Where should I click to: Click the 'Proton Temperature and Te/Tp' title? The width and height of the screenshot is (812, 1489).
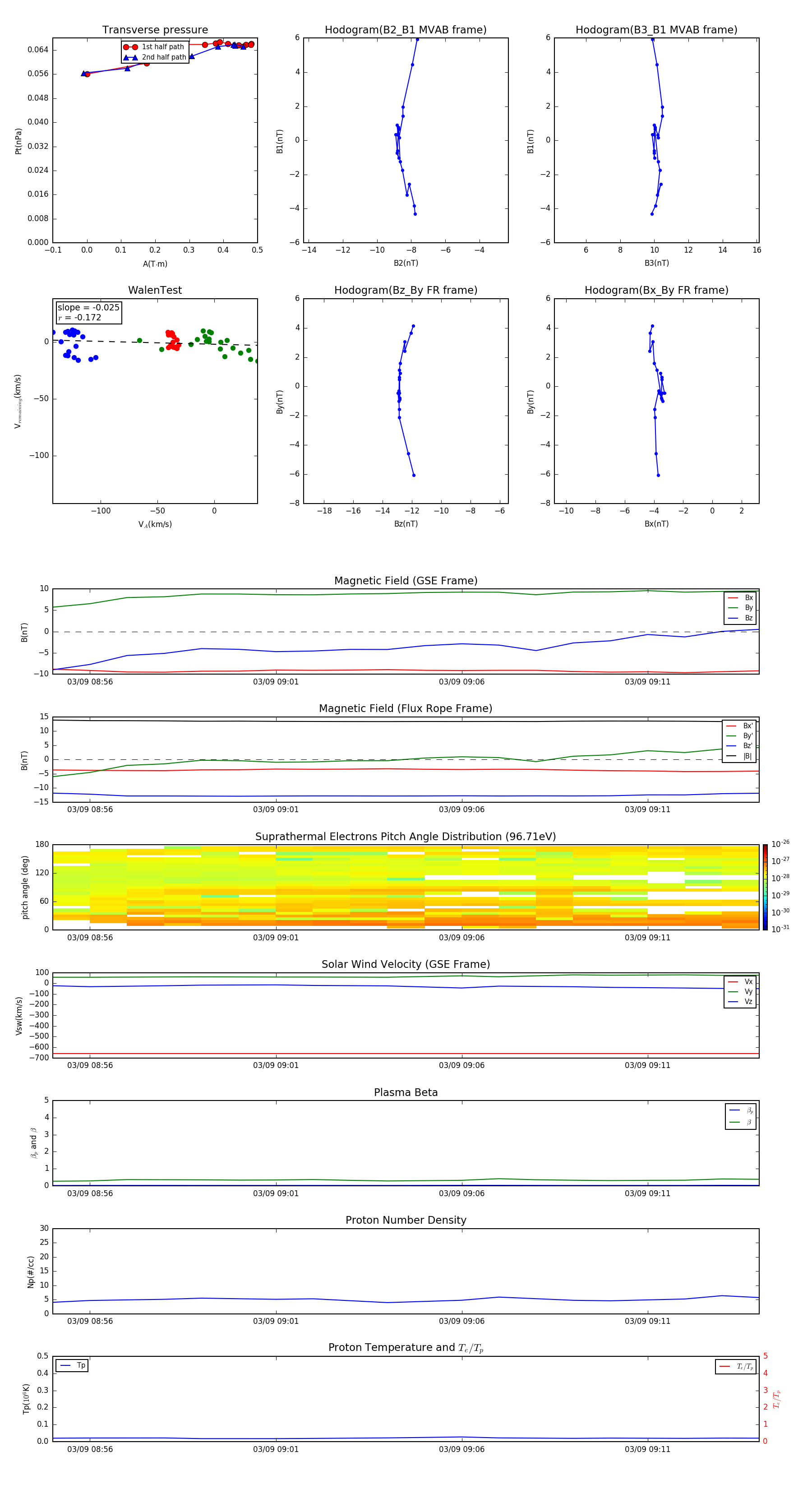[x=406, y=1348]
